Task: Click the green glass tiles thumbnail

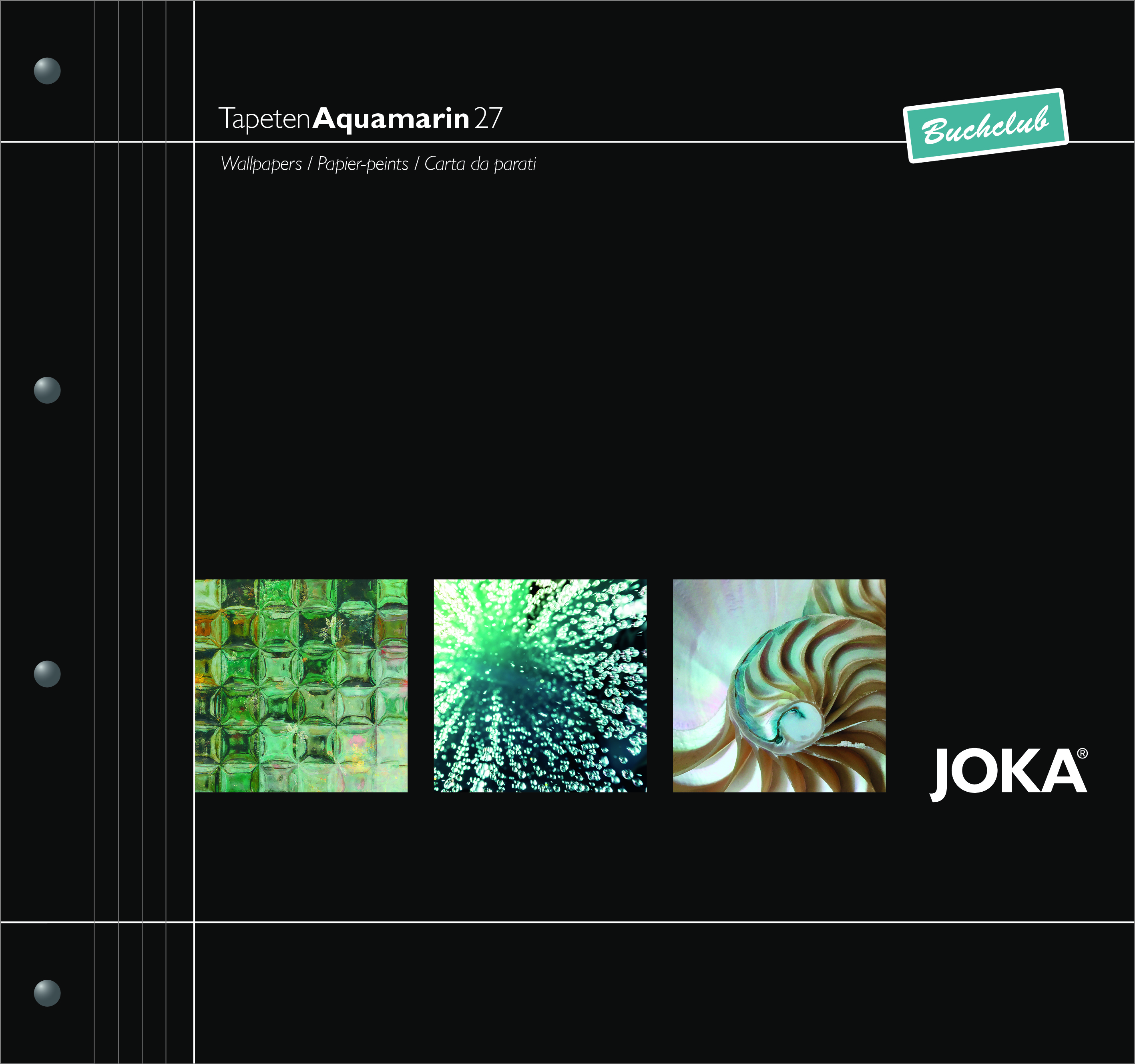Action: click(x=301, y=685)
